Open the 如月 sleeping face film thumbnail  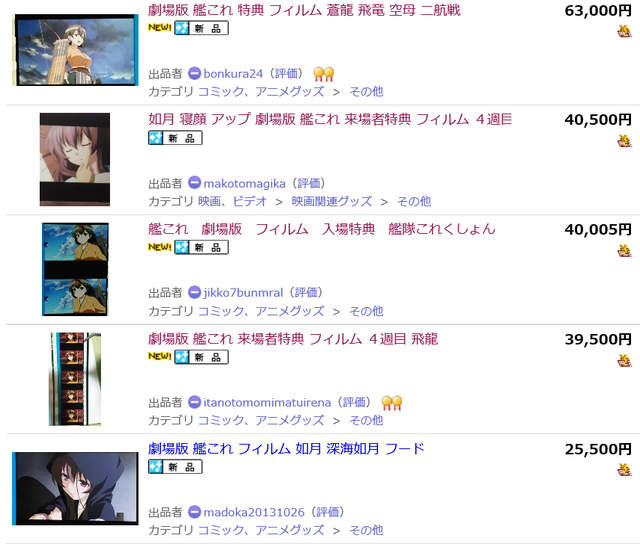point(75,160)
